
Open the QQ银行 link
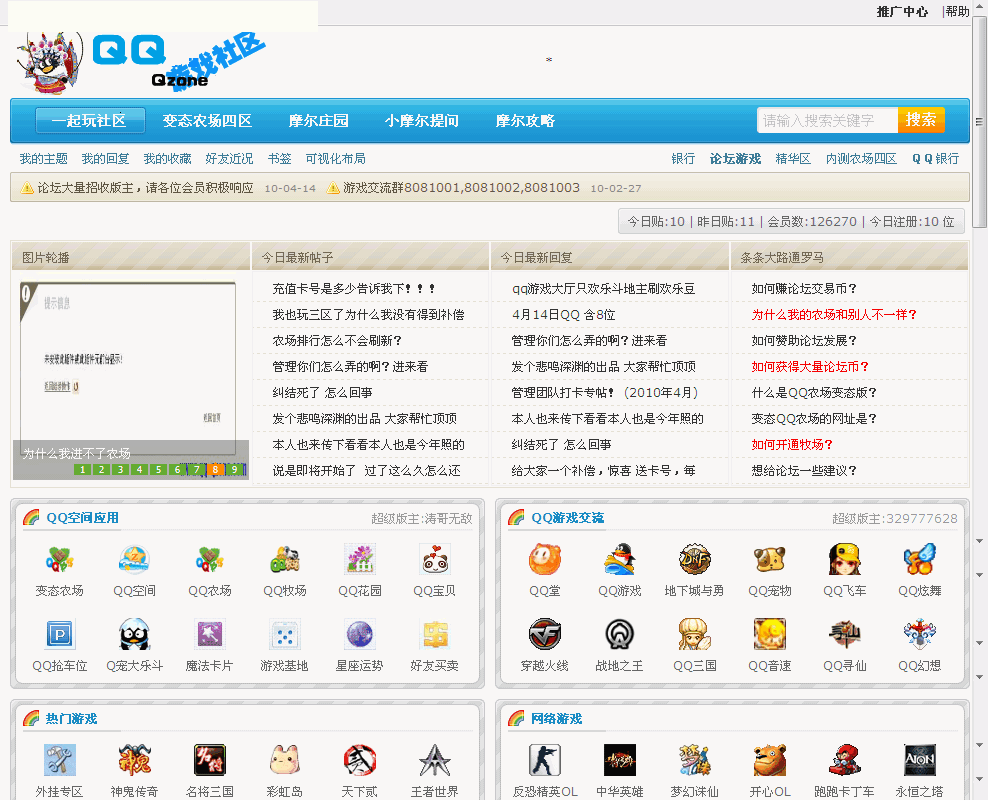pos(936,159)
